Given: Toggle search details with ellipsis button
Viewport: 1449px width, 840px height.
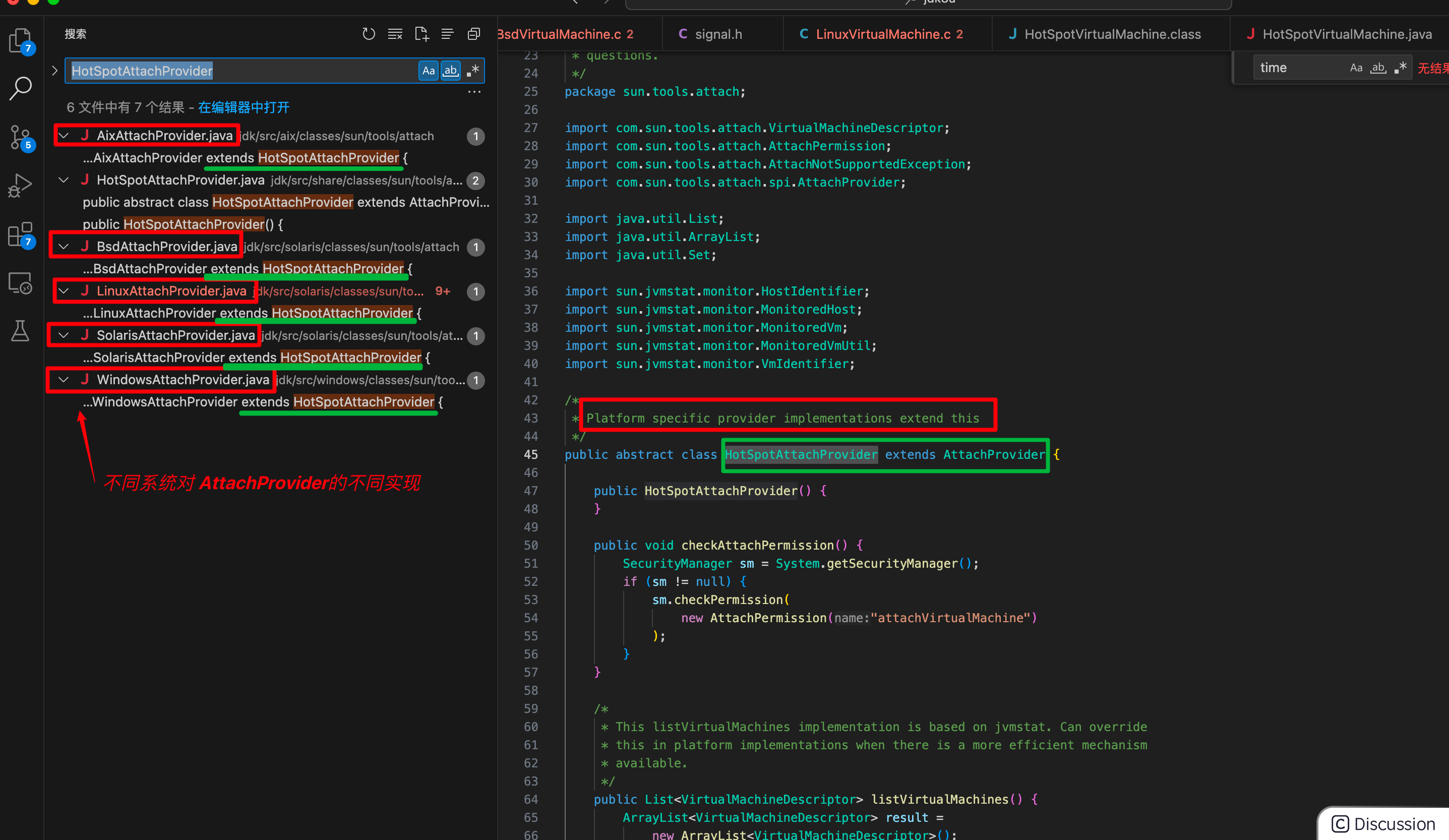Looking at the screenshot, I should pyautogui.click(x=474, y=92).
